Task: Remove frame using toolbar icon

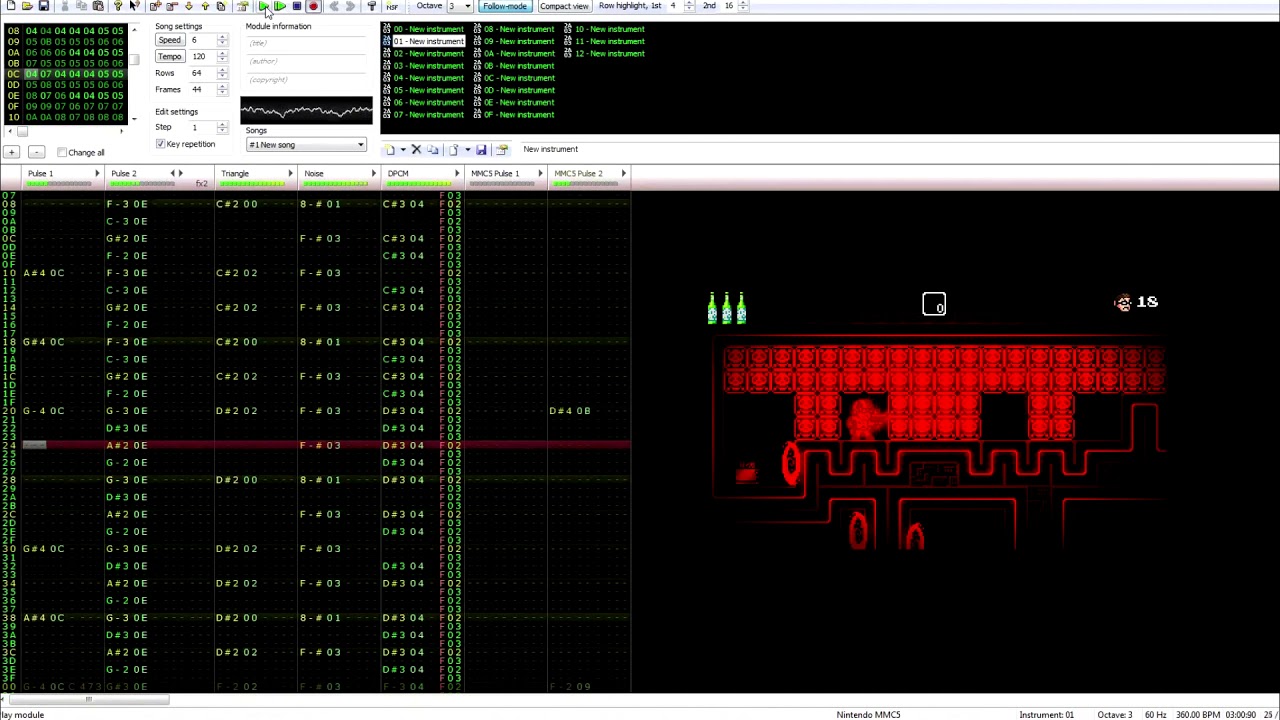Action: pyautogui.click(x=172, y=6)
